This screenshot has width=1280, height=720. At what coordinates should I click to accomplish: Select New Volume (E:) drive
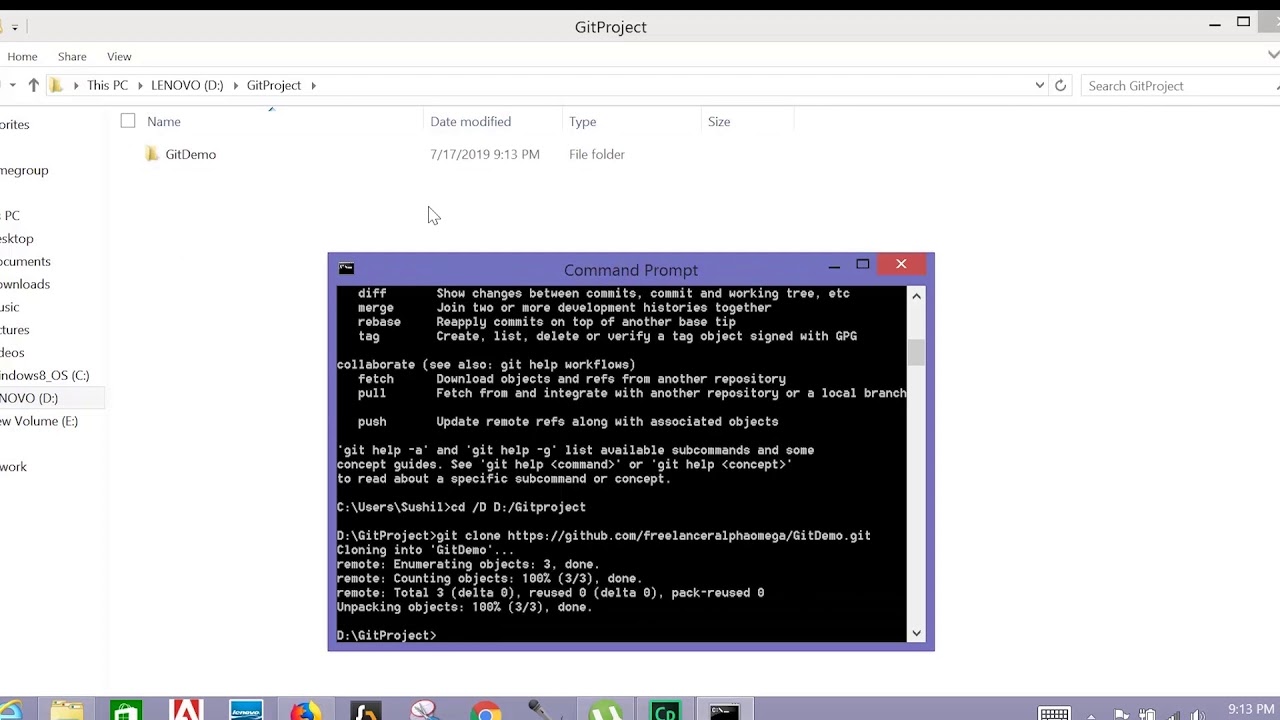pyautogui.click(x=39, y=421)
